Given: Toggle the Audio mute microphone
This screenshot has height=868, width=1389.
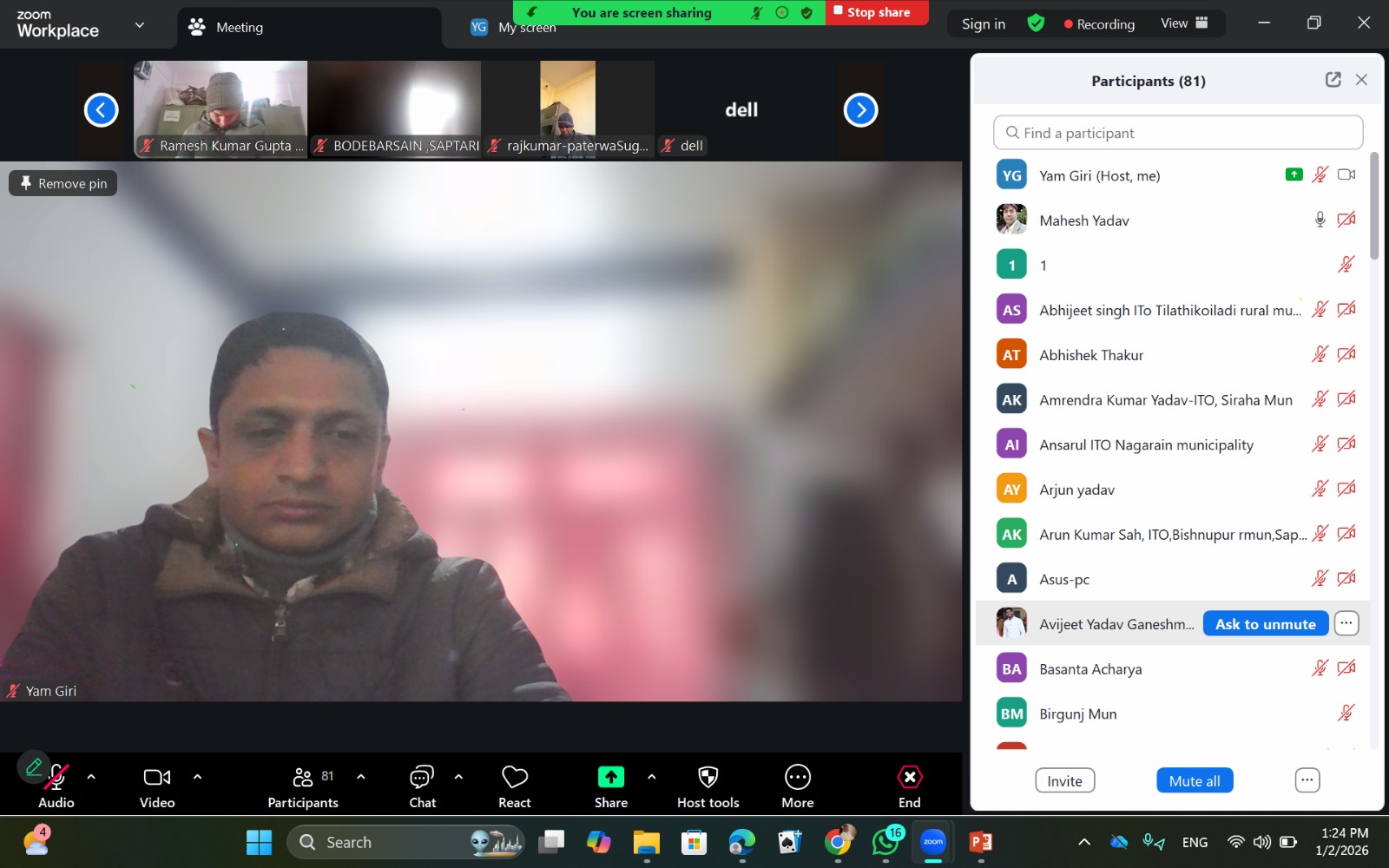Looking at the screenshot, I should [58, 779].
